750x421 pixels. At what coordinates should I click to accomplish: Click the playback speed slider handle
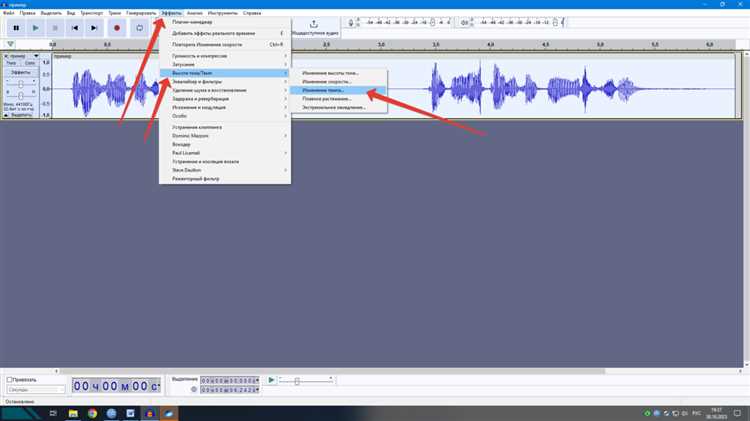297,381
